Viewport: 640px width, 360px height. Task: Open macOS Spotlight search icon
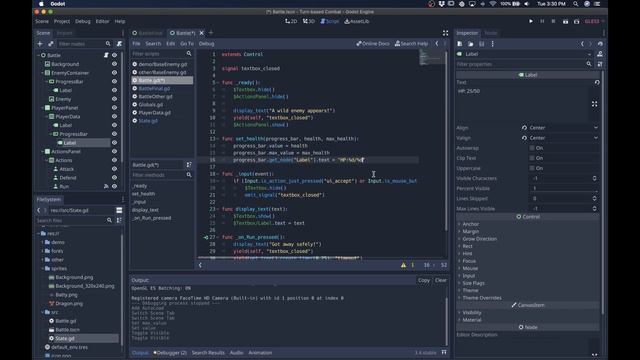pos(576,4)
